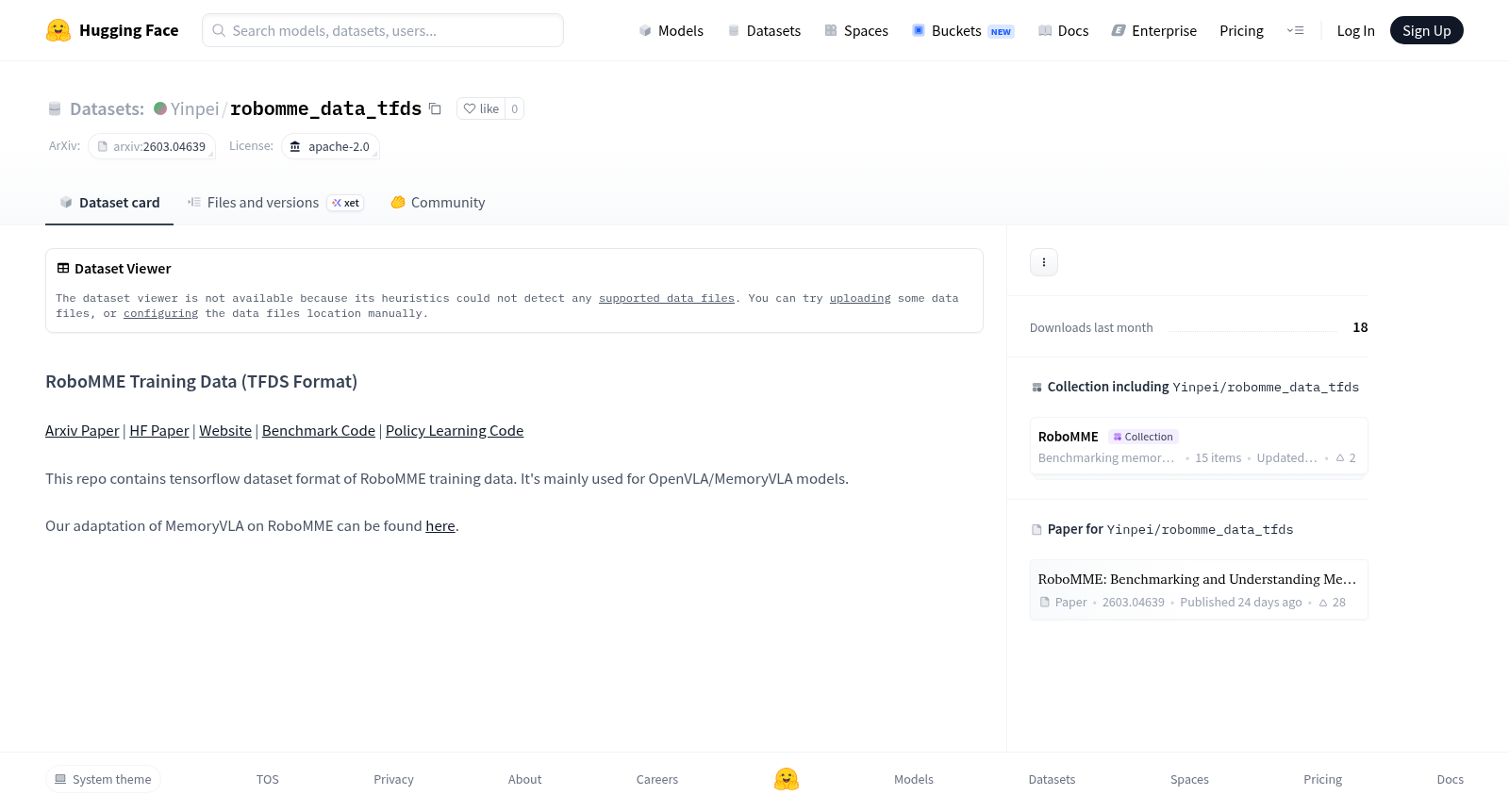
Task: Open Spaces in top navigation
Action: click(856, 30)
